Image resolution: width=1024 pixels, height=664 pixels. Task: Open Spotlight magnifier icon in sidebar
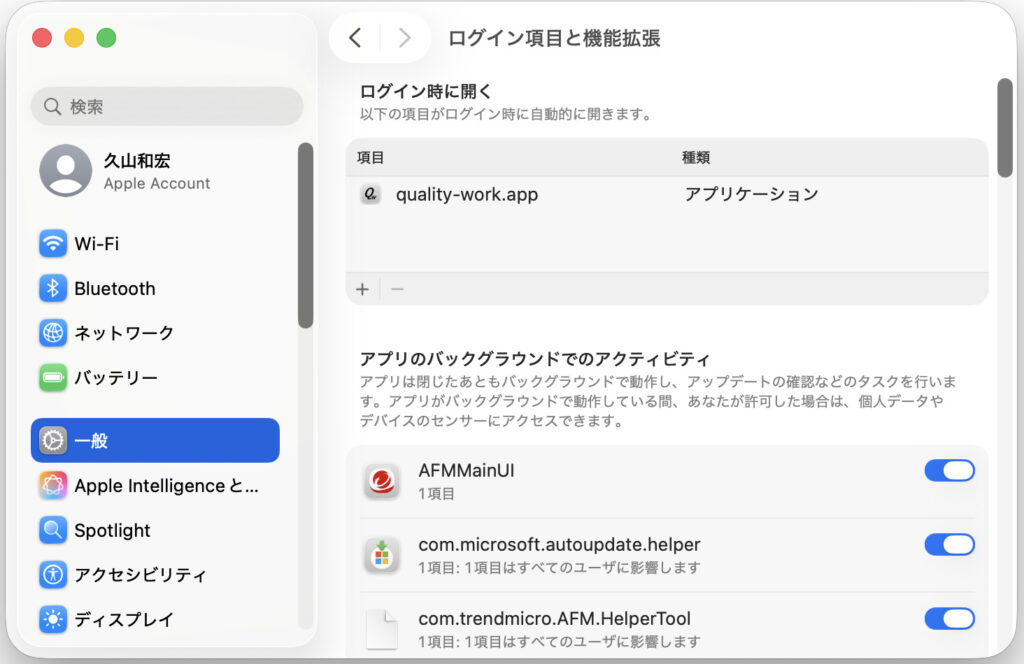click(x=53, y=530)
